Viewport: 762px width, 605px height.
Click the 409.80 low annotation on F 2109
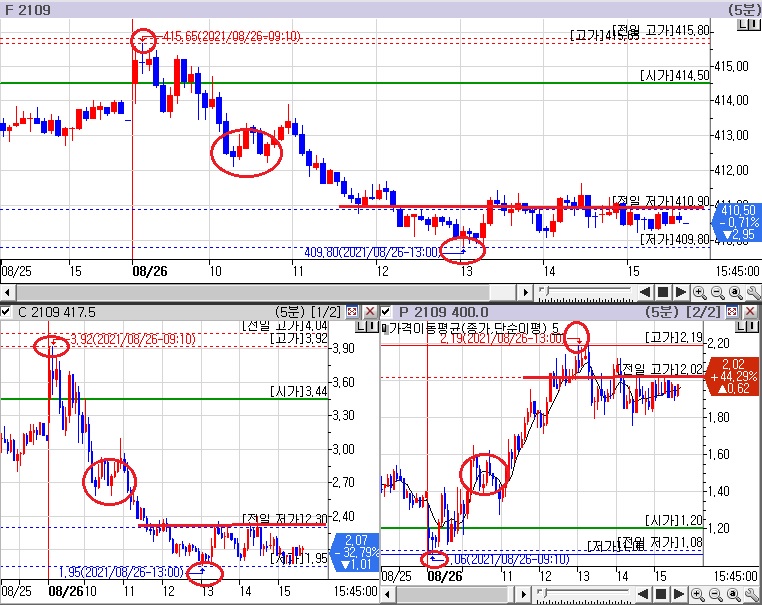pos(371,252)
